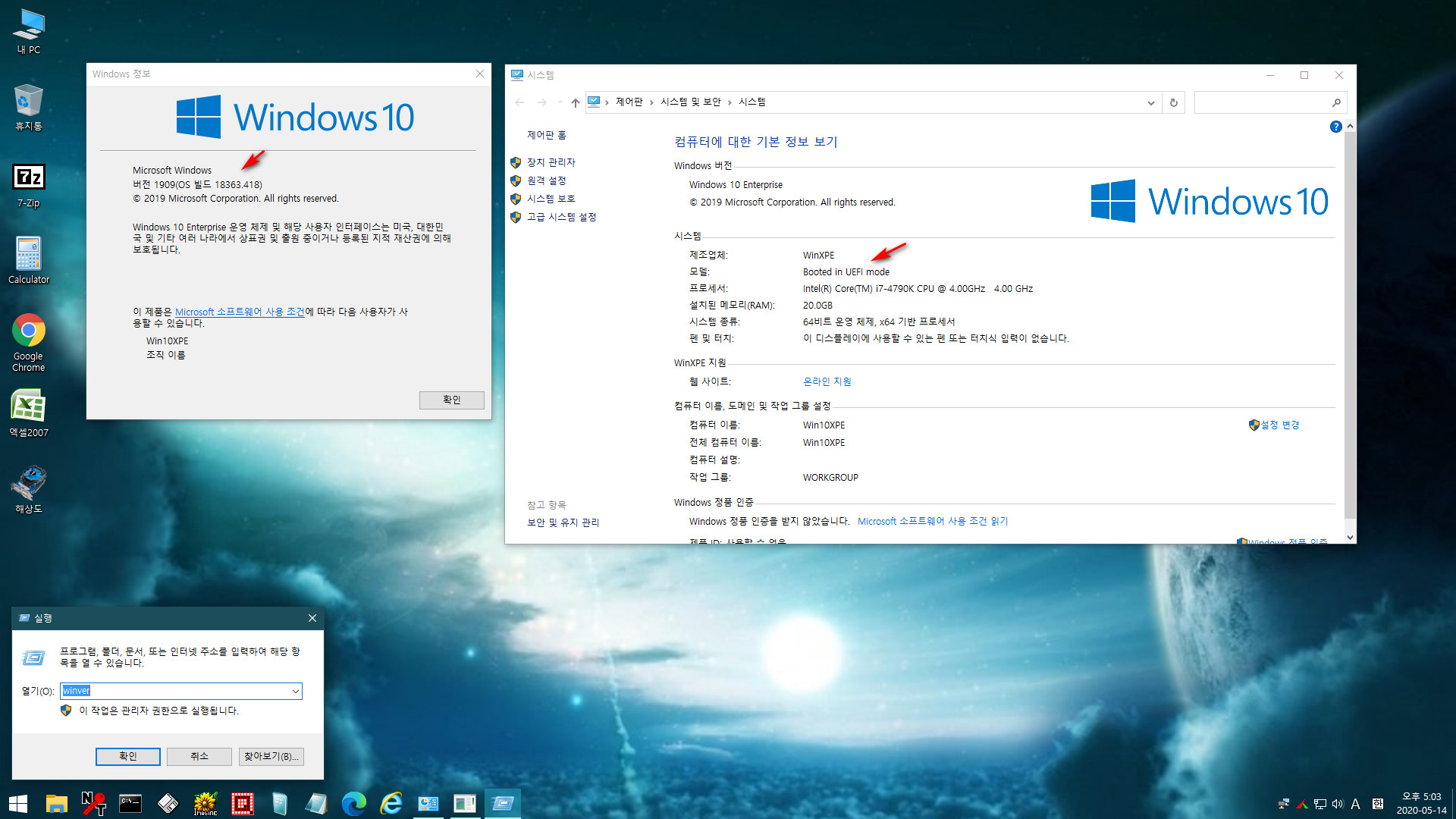Image resolution: width=1456 pixels, height=819 pixels.
Task: Toggle the 한 Korean IME language icon
Action: (1378, 804)
